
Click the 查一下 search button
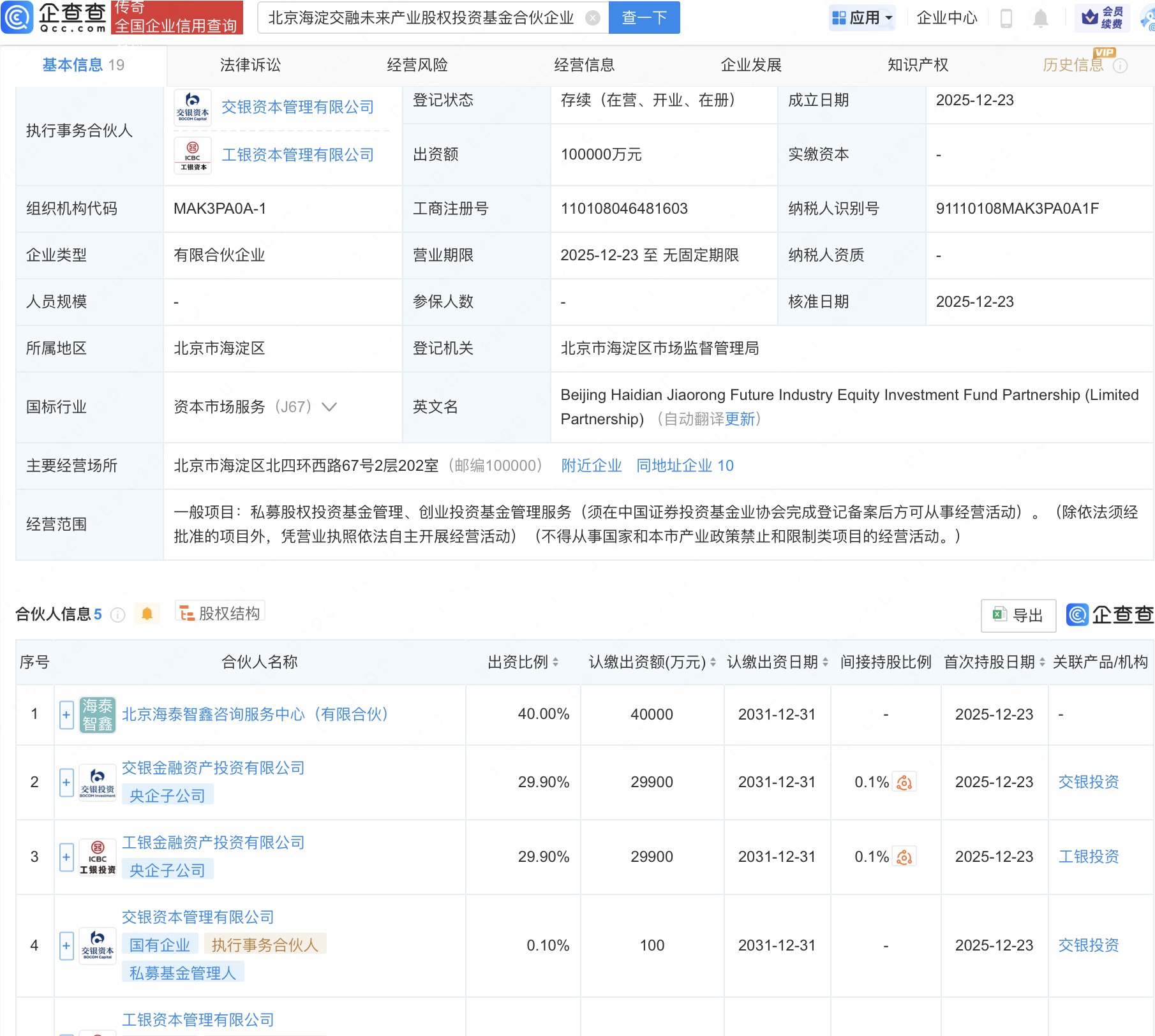tap(643, 18)
